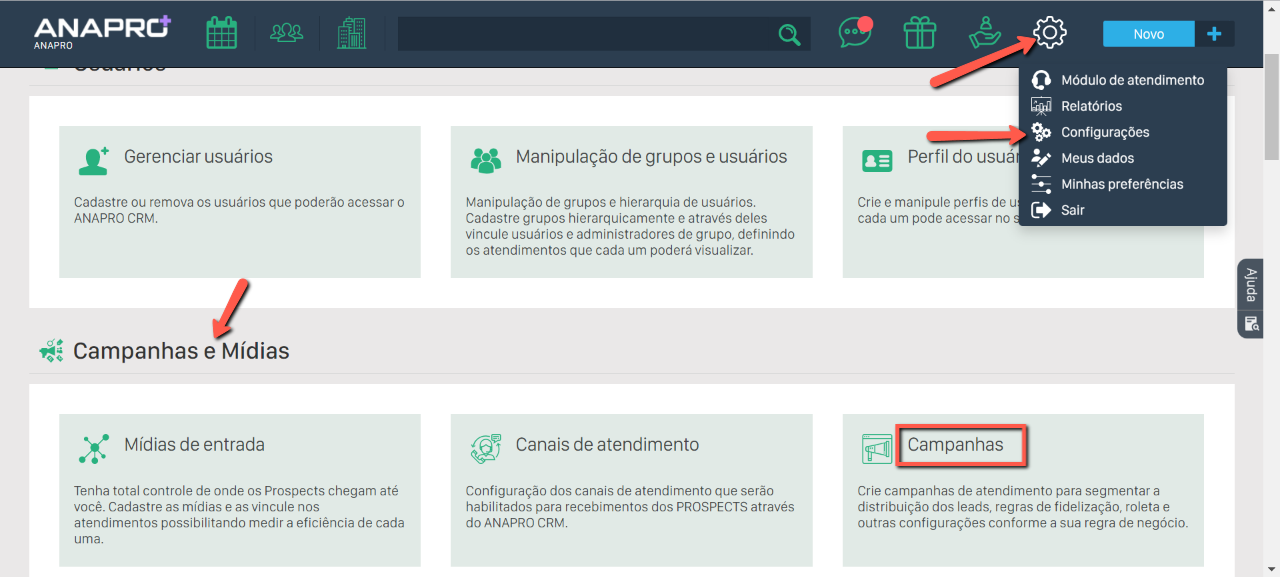
Task: Select Módulo de atendimento menu item
Action: [x=1131, y=80]
